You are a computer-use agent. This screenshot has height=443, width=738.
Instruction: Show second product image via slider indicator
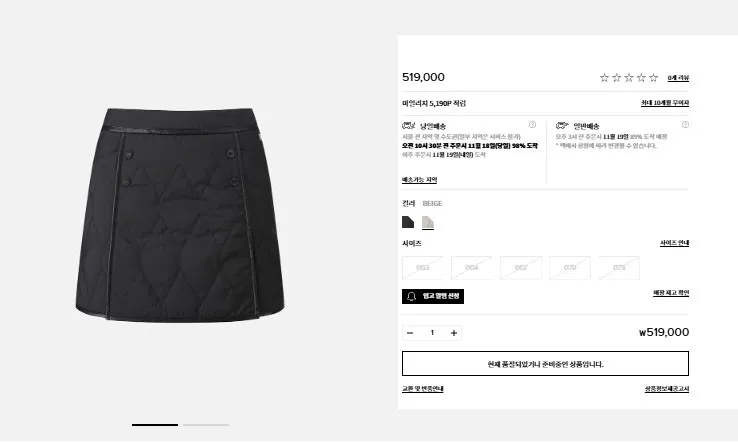click(x=206, y=425)
